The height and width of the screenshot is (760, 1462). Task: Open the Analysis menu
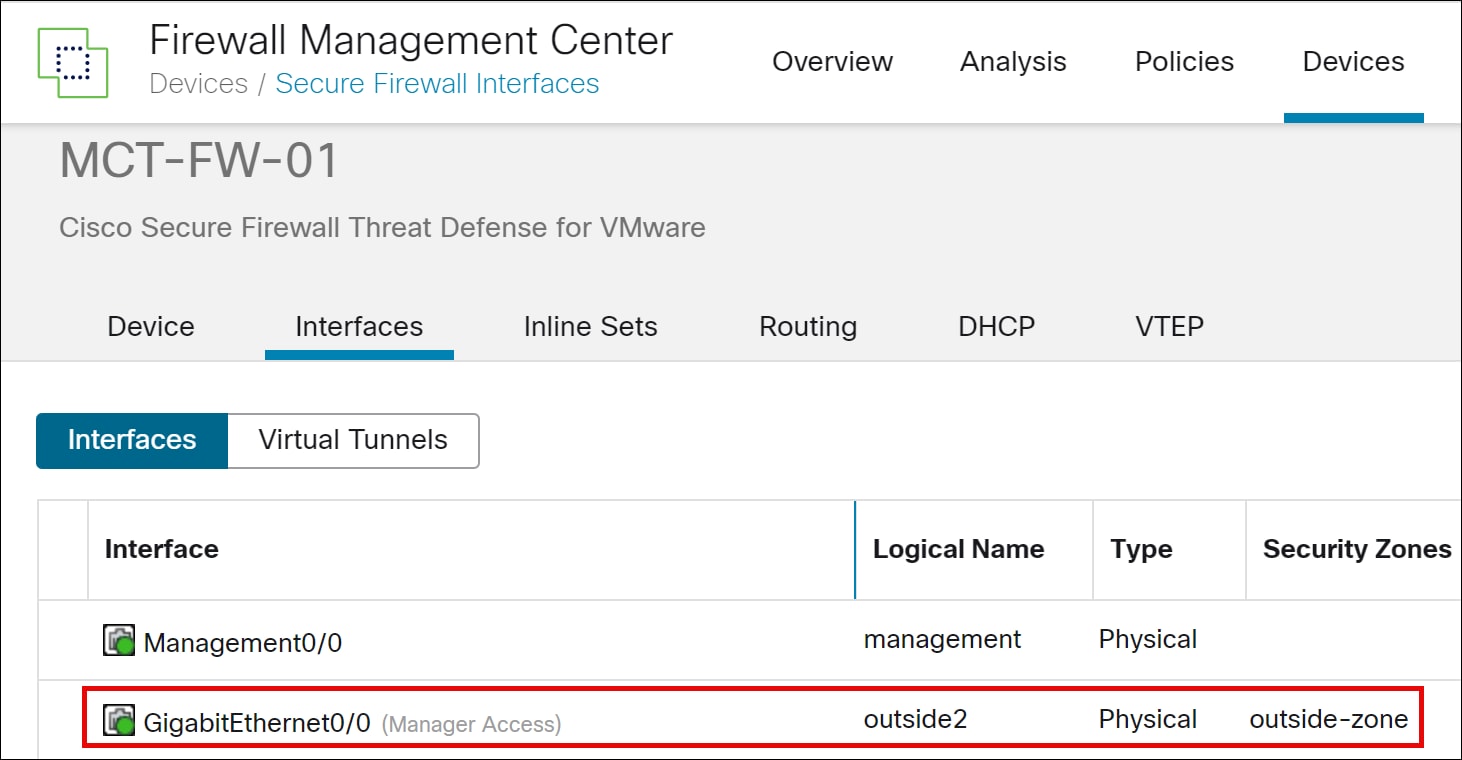[x=1013, y=62]
